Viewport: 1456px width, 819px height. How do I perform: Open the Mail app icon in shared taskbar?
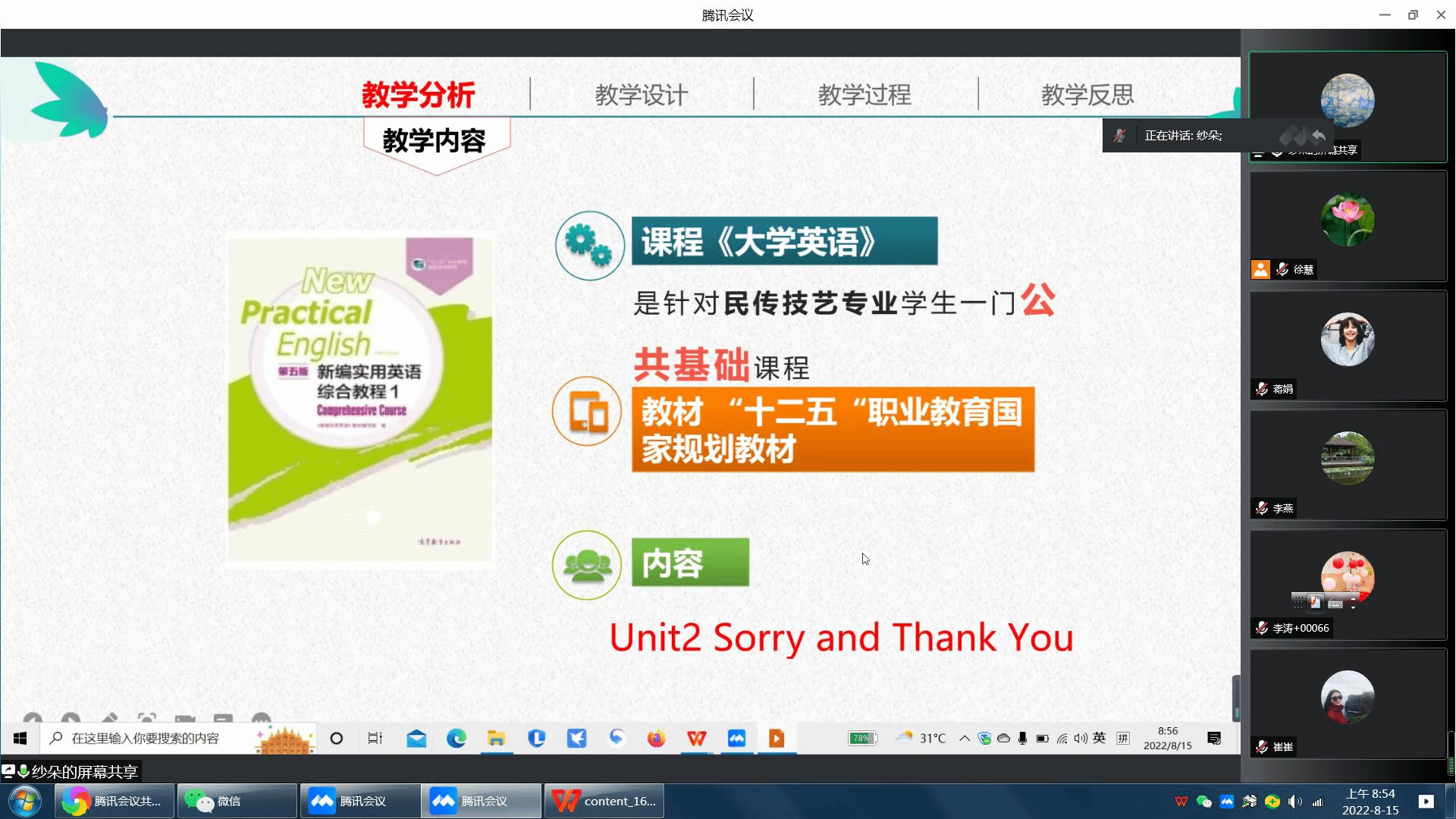click(x=416, y=738)
